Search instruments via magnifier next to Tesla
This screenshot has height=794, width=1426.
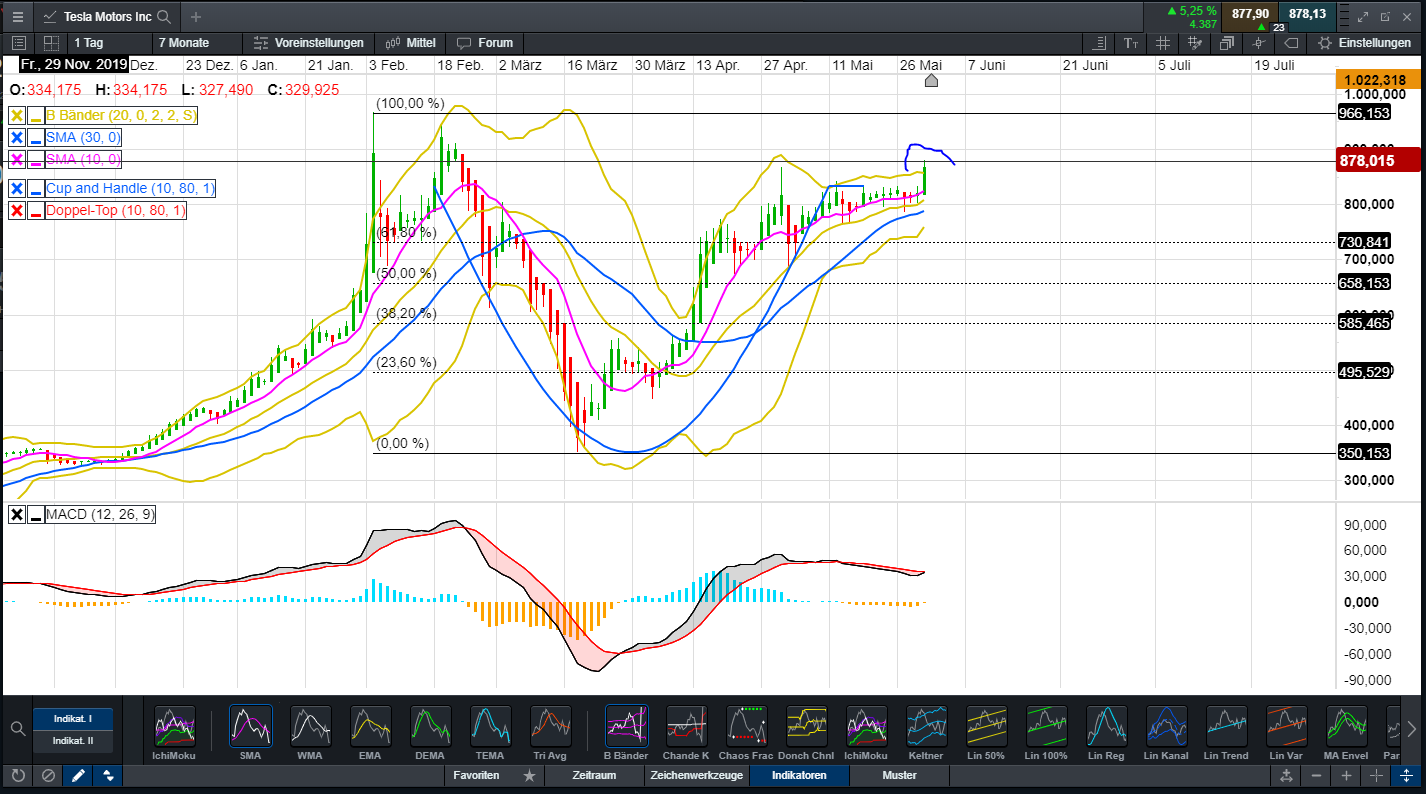pyautogui.click(x=164, y=17)
